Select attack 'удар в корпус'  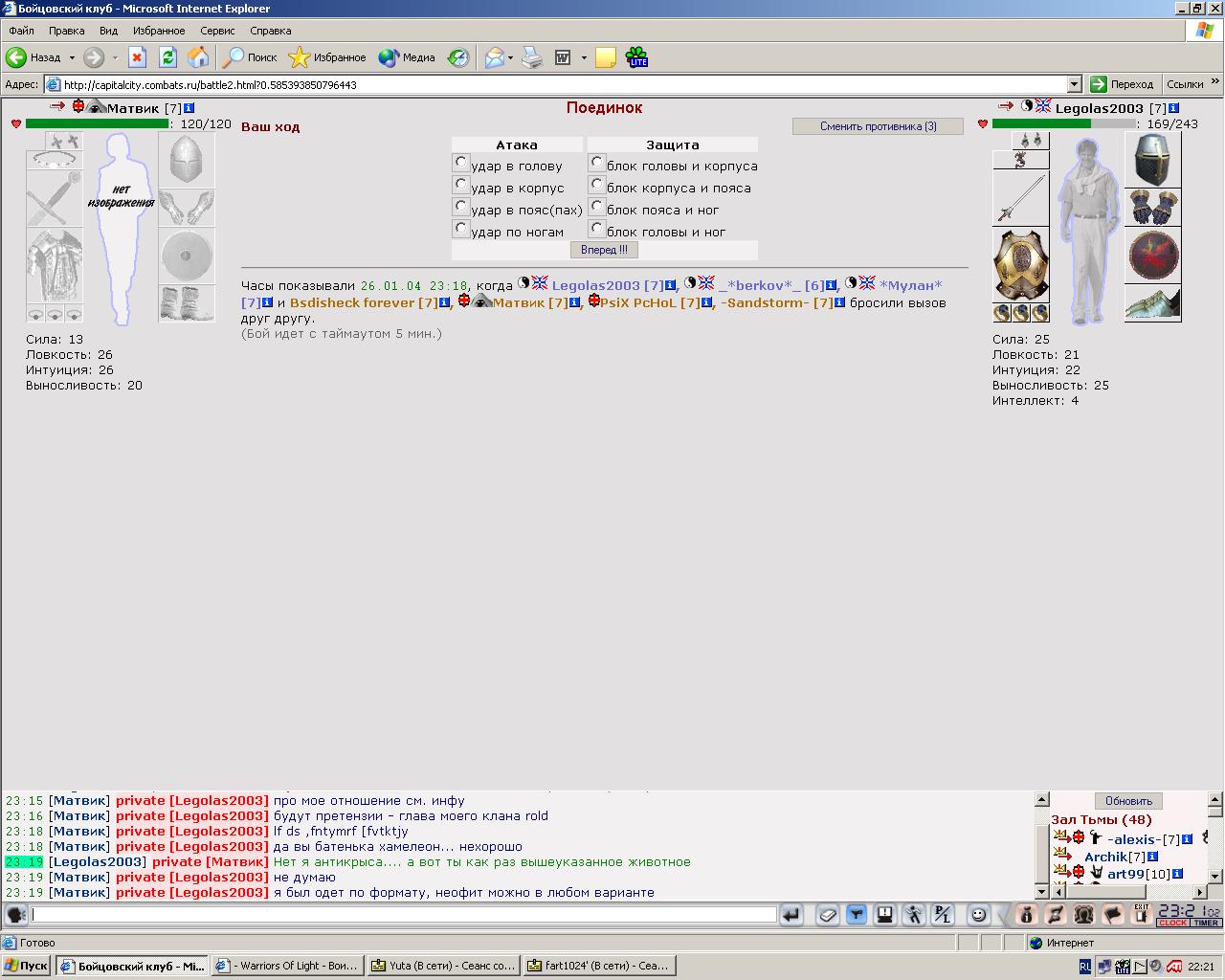[x=461, y=185]
